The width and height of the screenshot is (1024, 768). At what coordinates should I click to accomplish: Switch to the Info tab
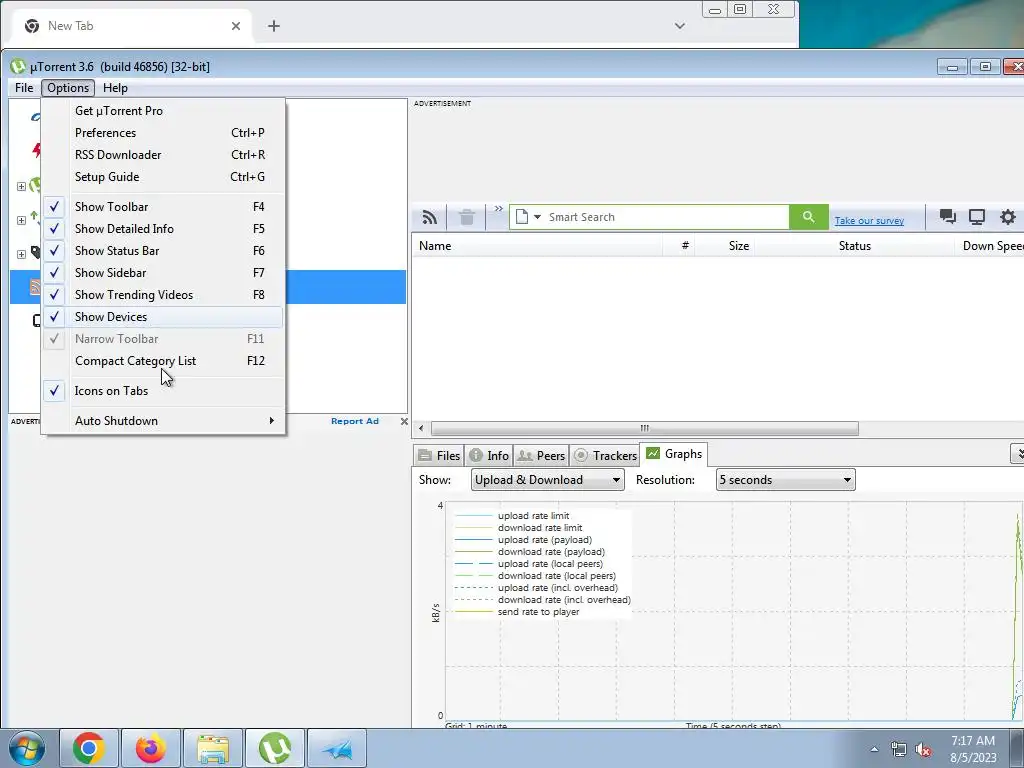point(489,455)
